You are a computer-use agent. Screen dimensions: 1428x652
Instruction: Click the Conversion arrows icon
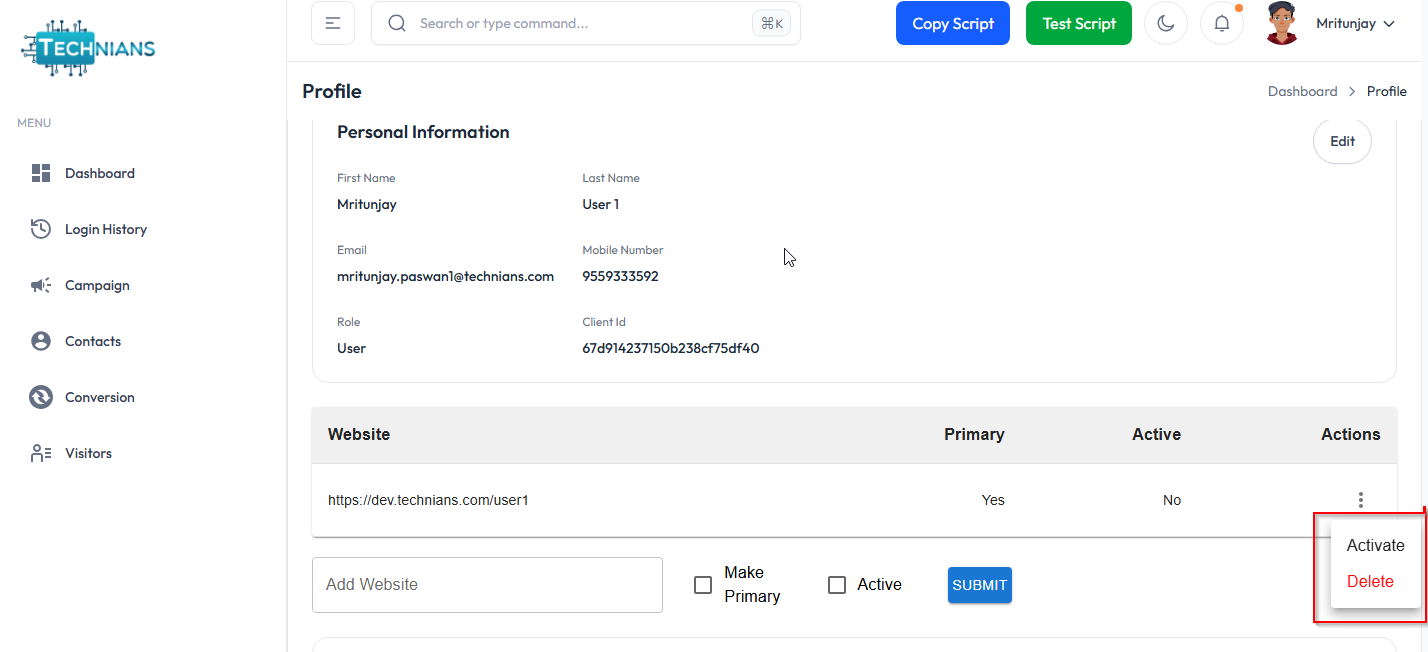pyautogui.click(x=41, y=397)
